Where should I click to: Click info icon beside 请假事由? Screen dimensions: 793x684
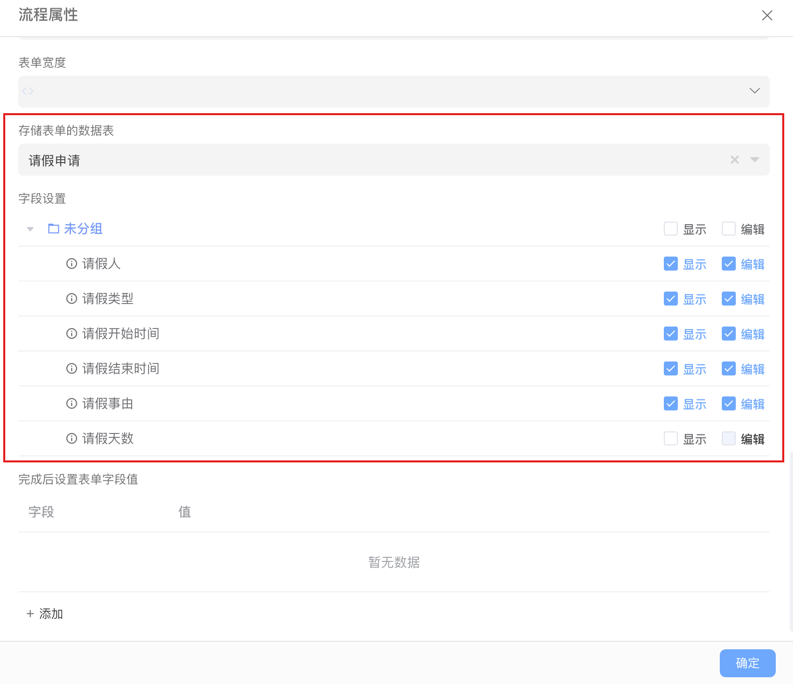[71, 404]
